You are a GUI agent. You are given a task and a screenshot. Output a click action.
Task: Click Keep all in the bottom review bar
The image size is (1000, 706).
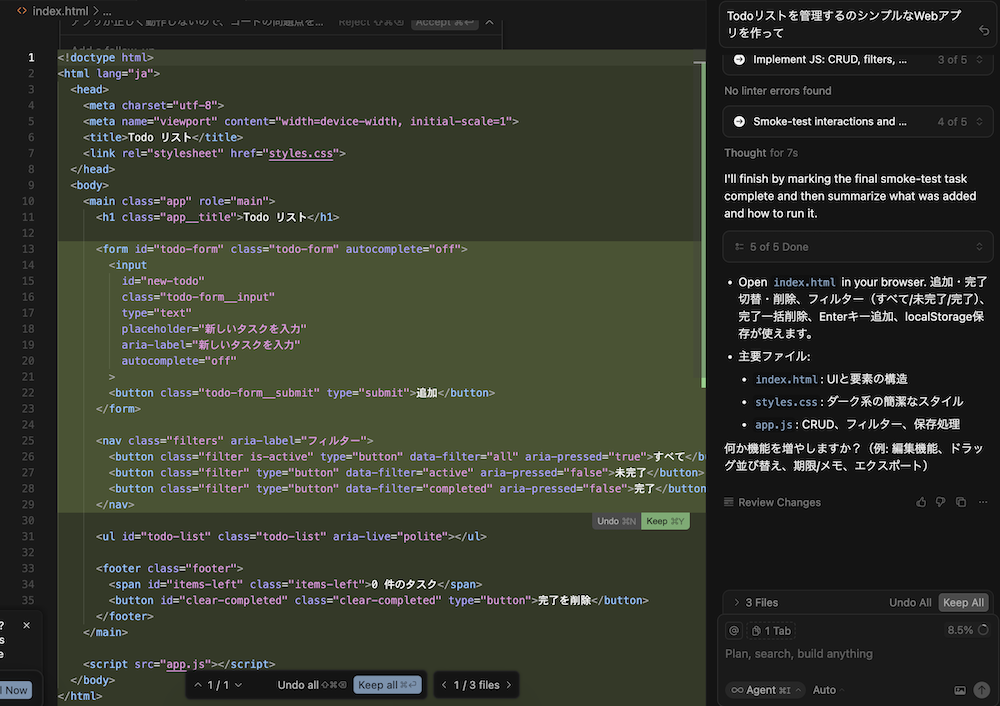387,685
